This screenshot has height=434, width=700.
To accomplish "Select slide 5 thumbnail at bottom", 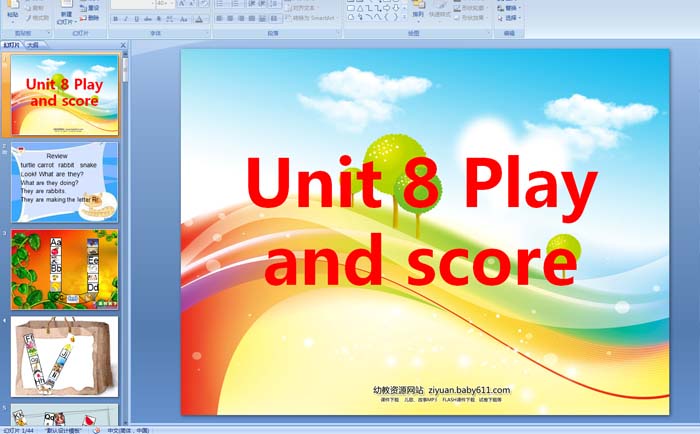I will [65, 415].
